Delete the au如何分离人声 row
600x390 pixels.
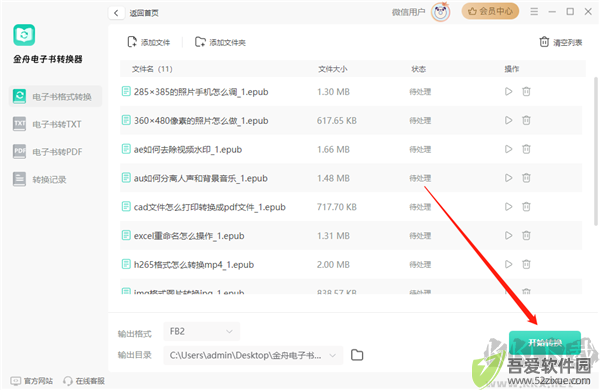tap(527, 178)
